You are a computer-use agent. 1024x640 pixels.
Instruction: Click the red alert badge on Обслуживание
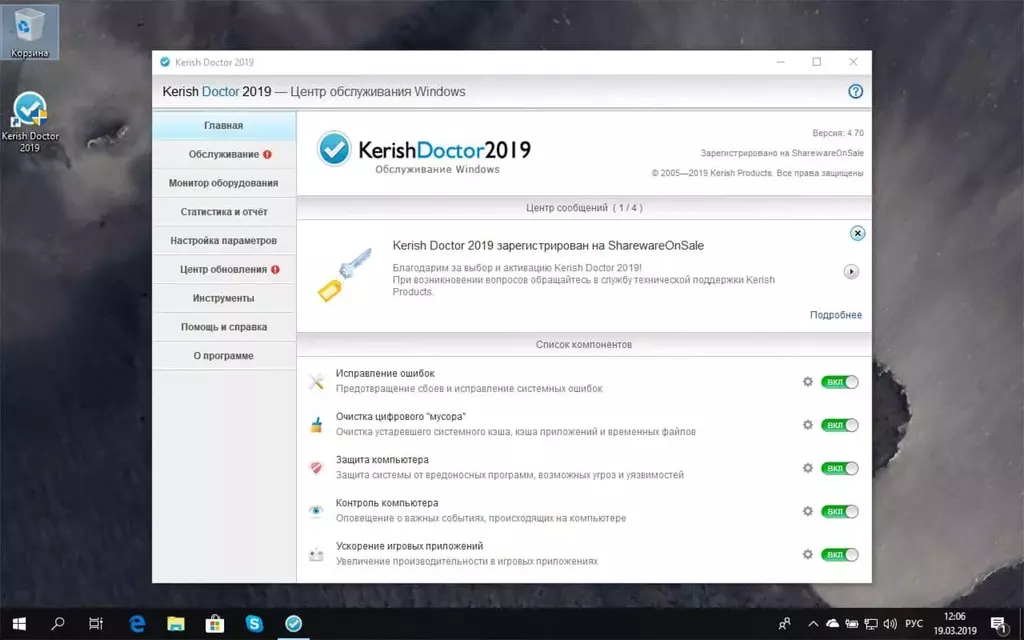tap(267, 154)
